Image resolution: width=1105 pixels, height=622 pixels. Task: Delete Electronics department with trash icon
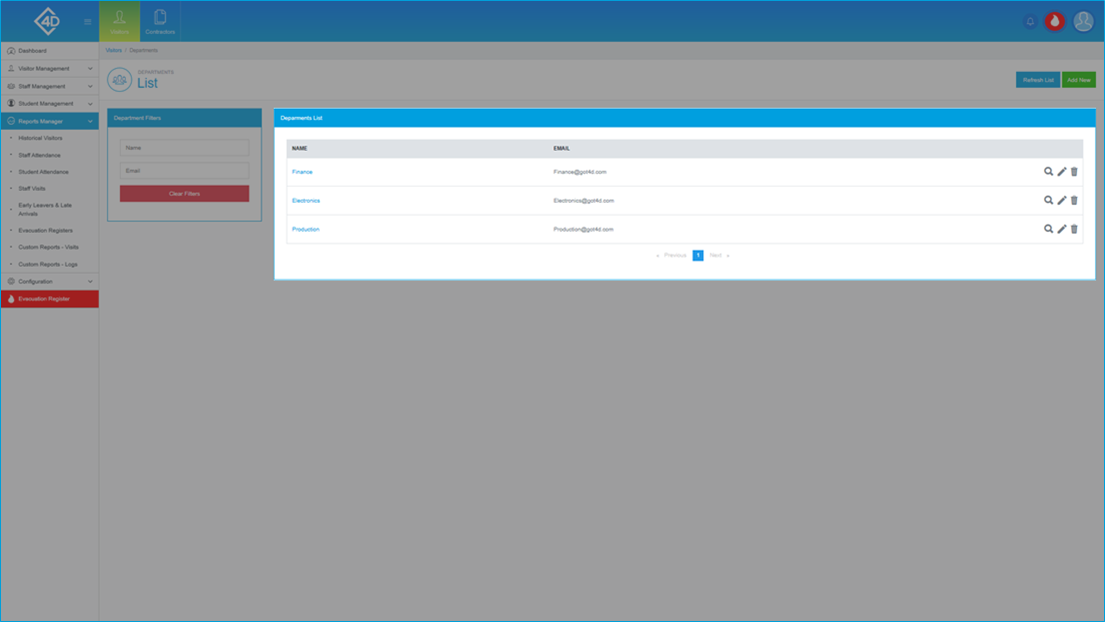pyautogui.click(x=1074, y=200)
